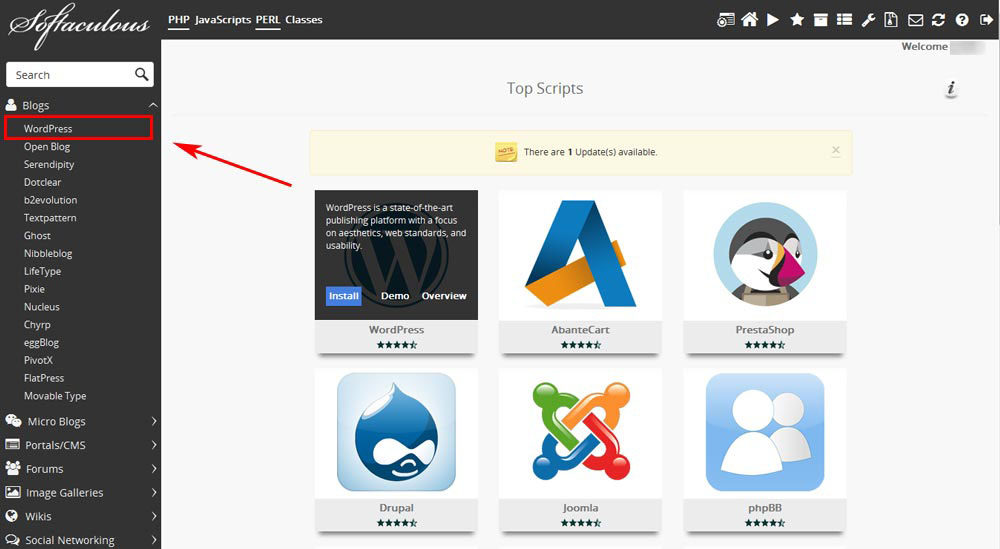This screenshot has height=549, width=1000.
Task: Click the WordPress Install button
Action: [x=344, y=296]
